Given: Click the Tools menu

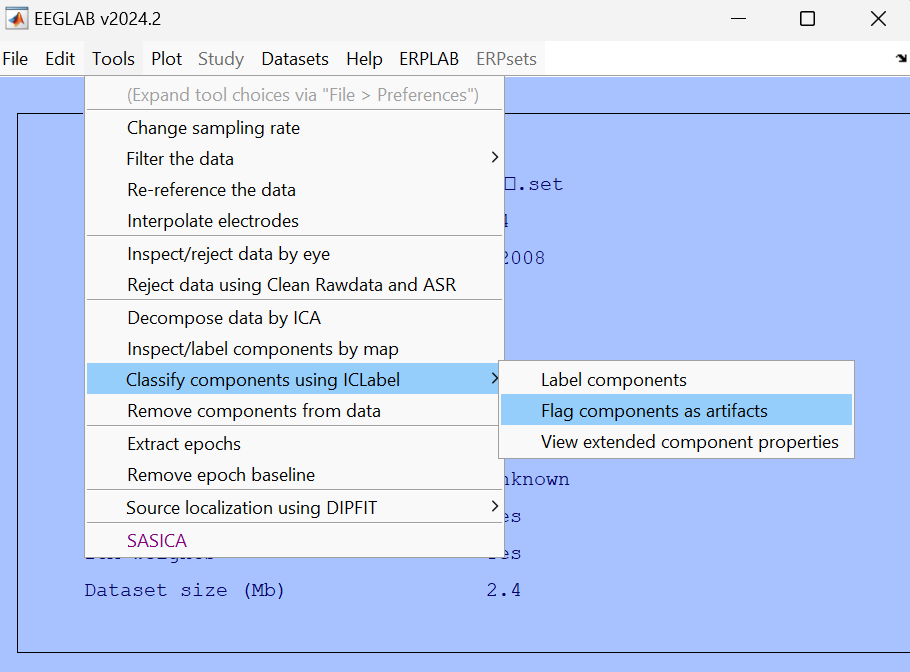Looking at the screenshot, I should tap(113, 59).
